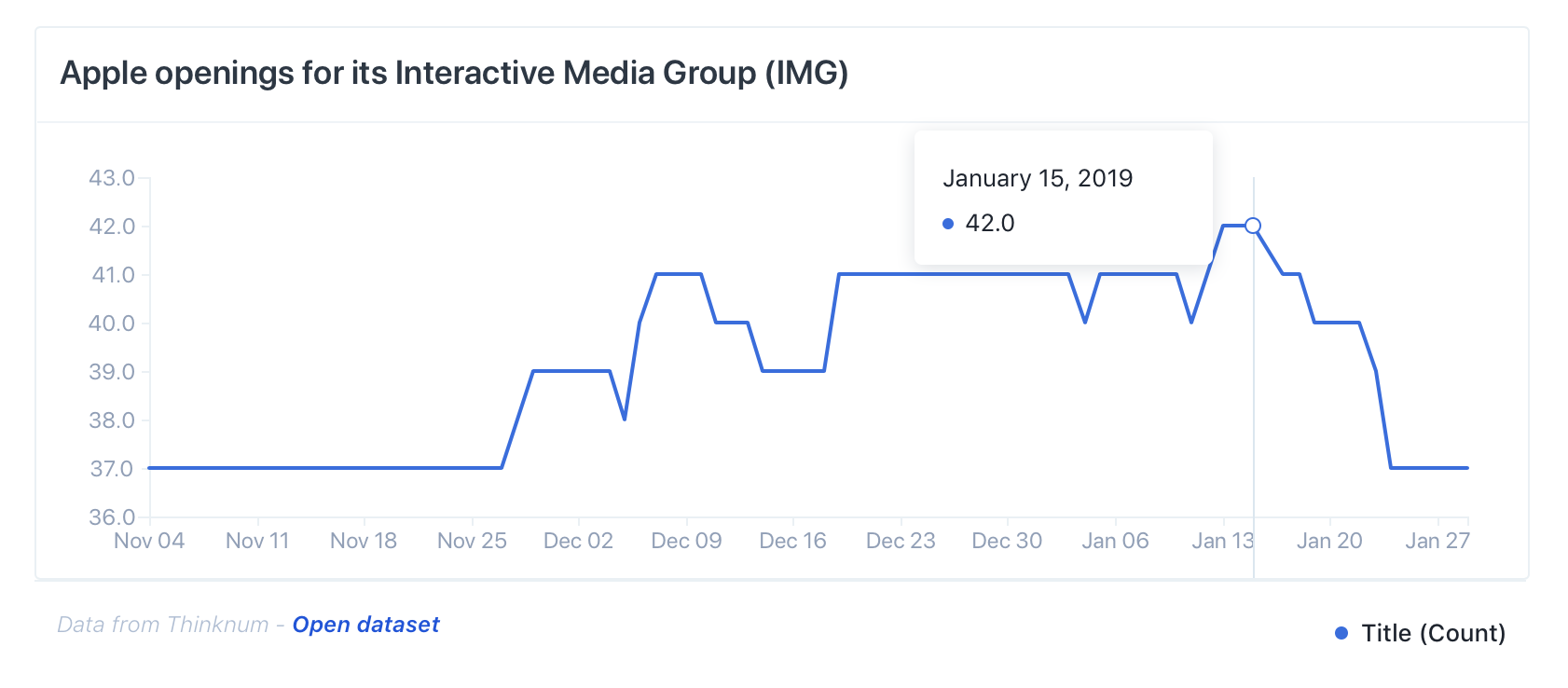
Task: Click the blue legend dot beside Title (Count)
Action: coord(1341,633)
